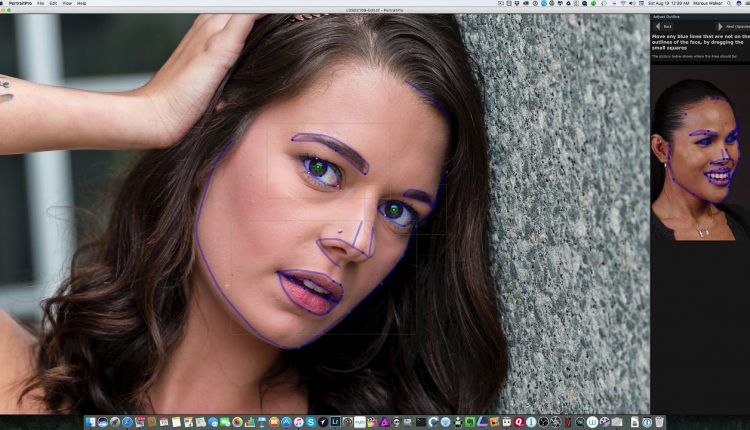750x430 pixels.
Task: Open Keynote from the Dock
Action: [x=262, y=422]
